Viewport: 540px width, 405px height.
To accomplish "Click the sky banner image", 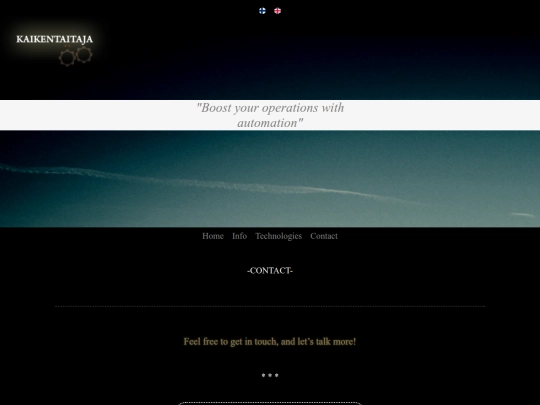I will click(x=270, y=179).
